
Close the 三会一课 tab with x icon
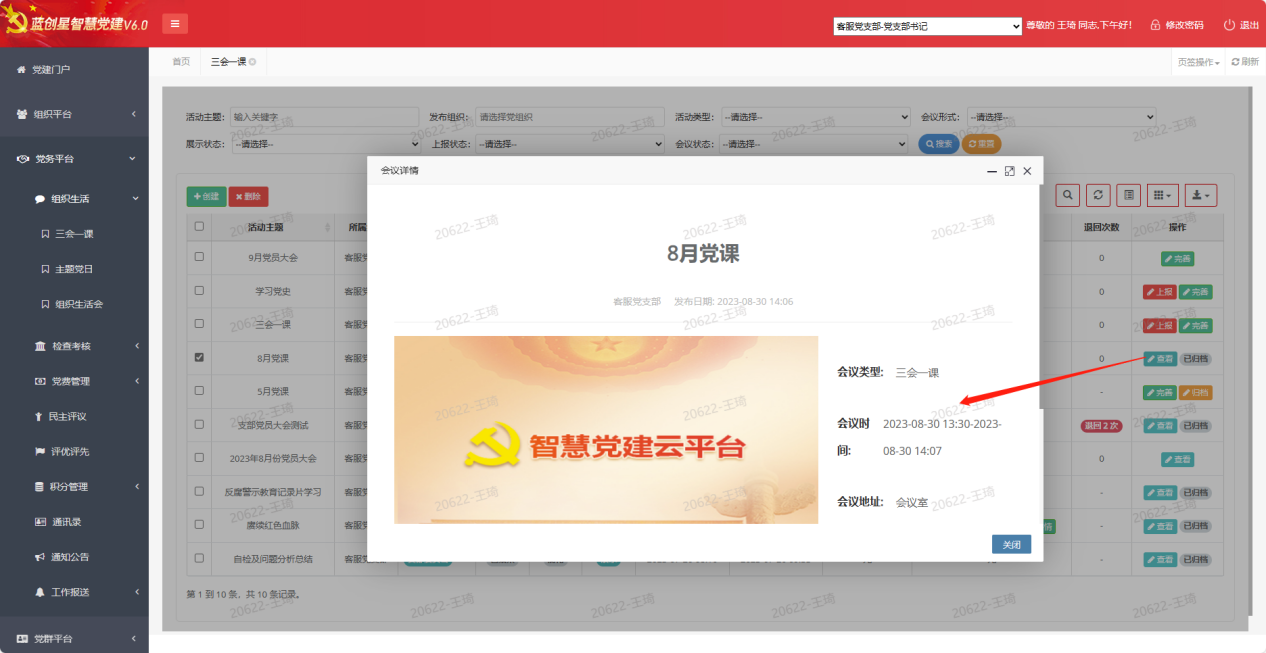(252, 62)
